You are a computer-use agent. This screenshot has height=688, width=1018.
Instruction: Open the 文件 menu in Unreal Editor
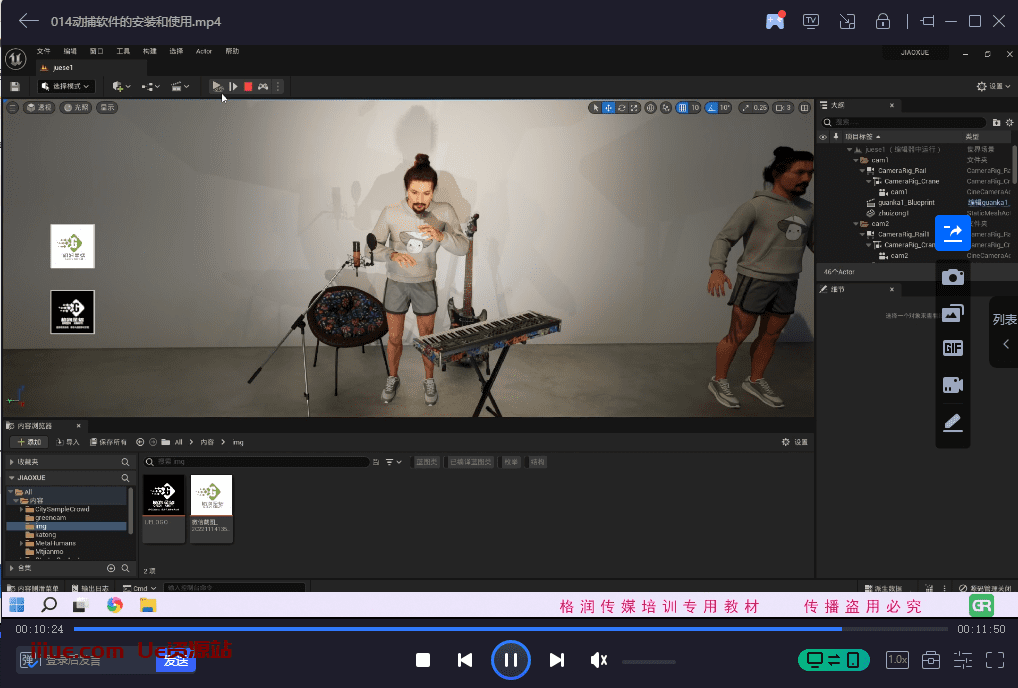coord(43,51)
